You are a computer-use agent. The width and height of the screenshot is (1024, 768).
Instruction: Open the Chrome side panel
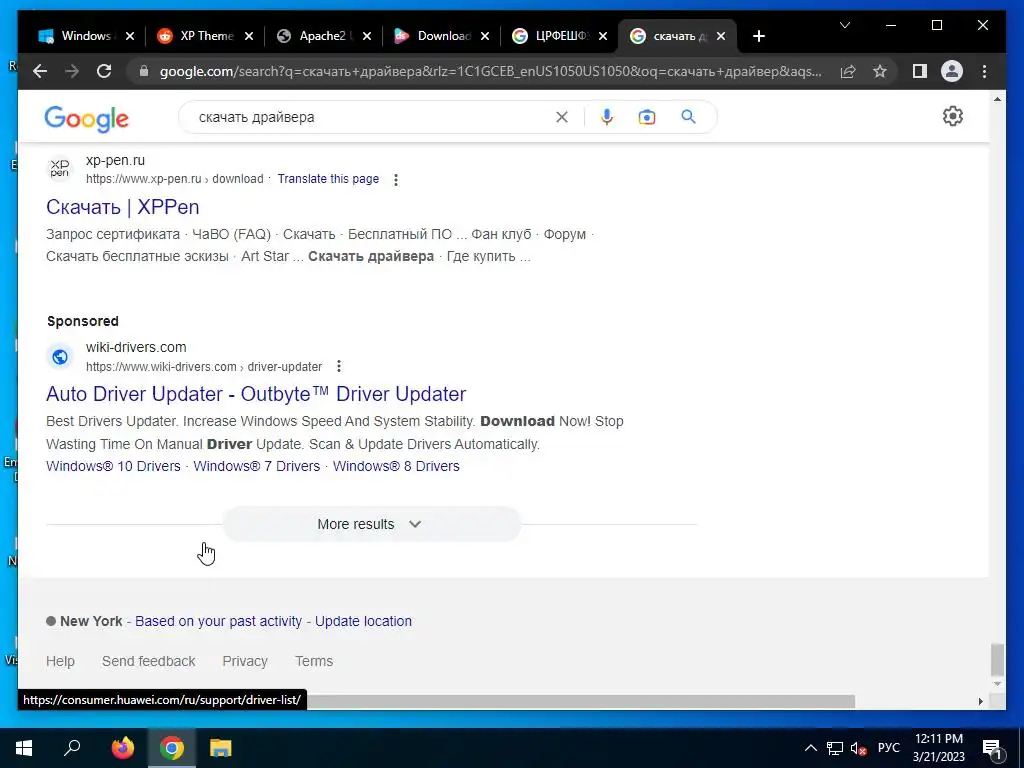(x=920, y=71)
